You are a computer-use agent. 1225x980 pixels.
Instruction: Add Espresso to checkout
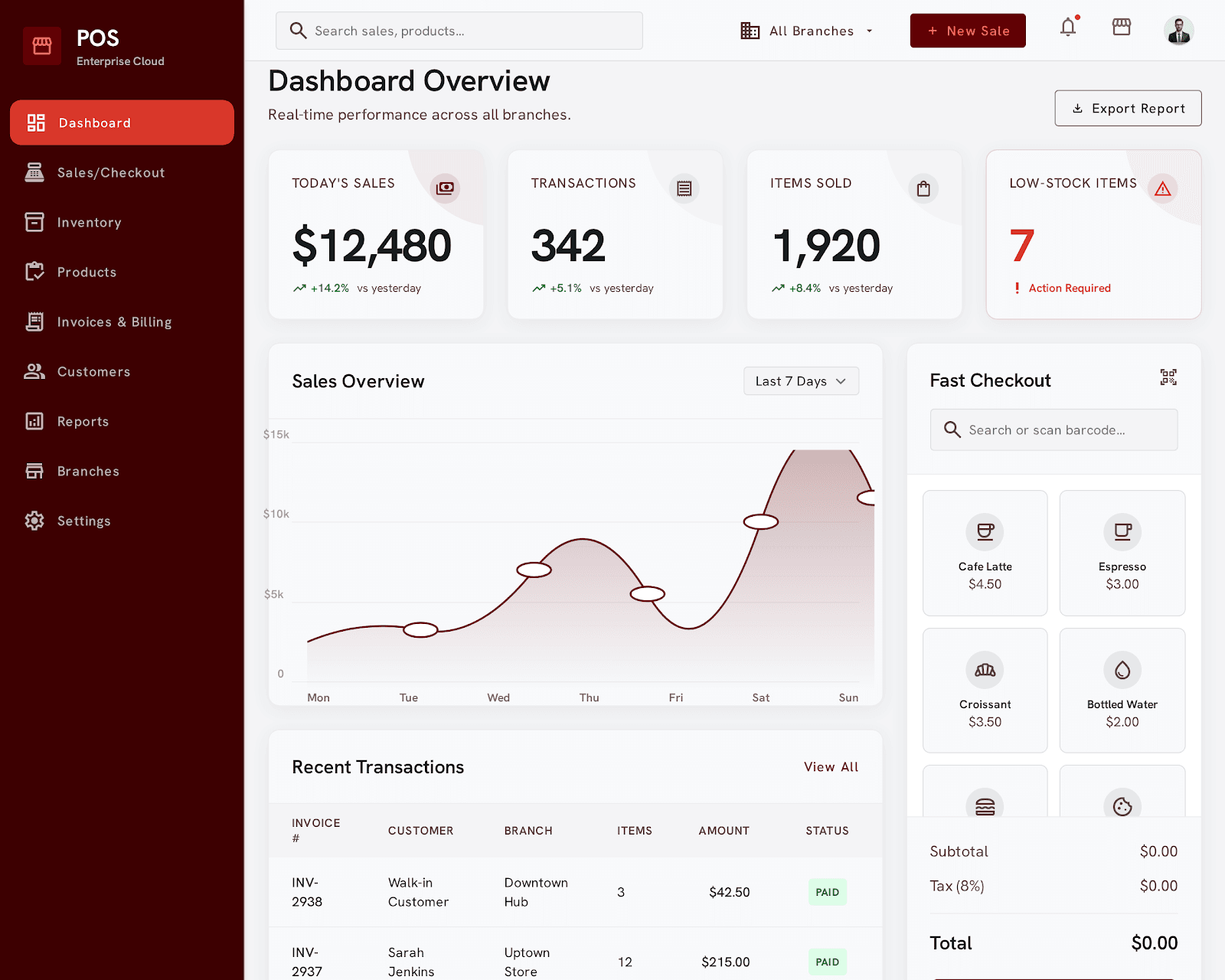1122,553
